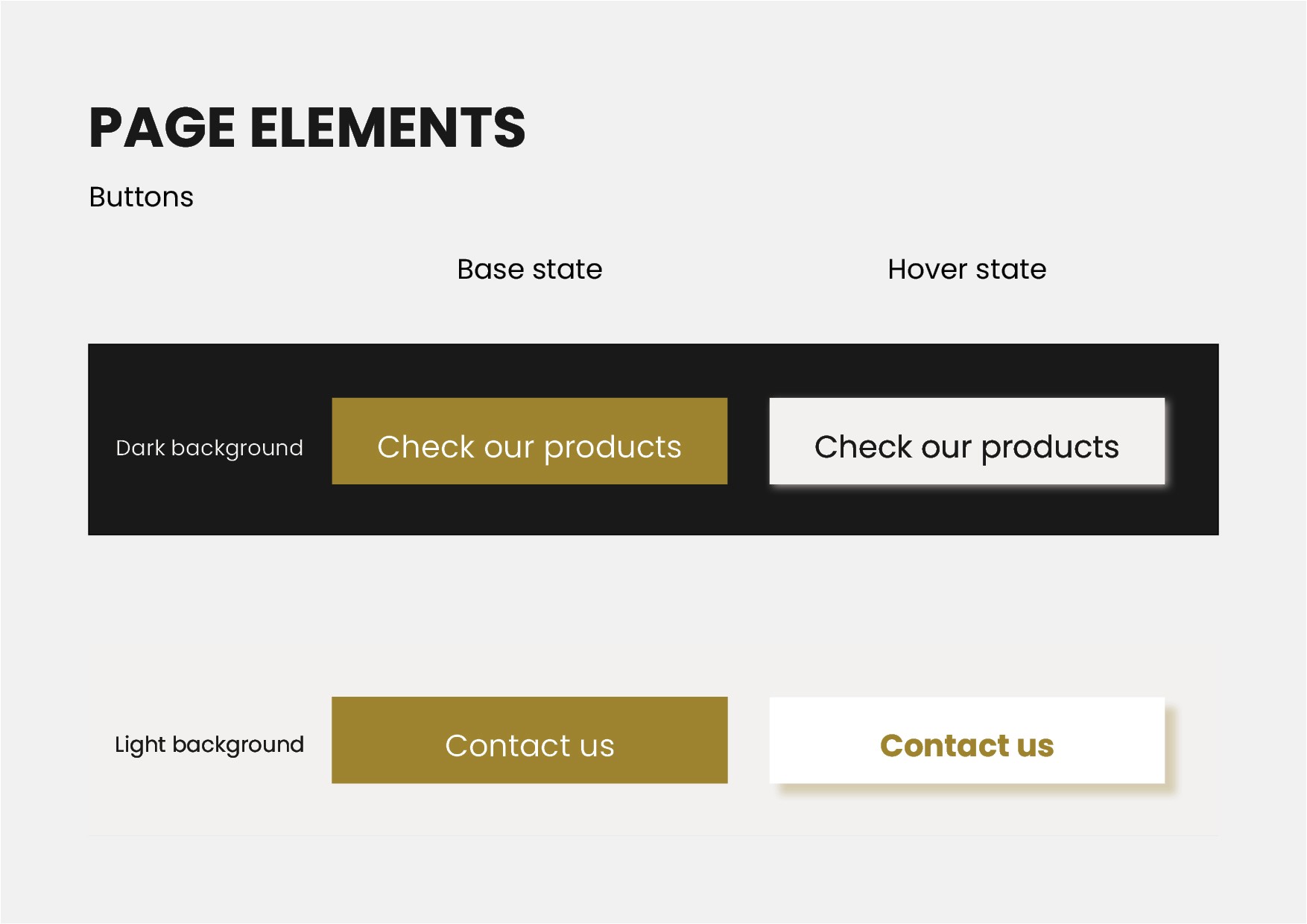Viewport: 1307px width, 924px height.
Task: Select the "Light background" row label
Action: (209, 744)
